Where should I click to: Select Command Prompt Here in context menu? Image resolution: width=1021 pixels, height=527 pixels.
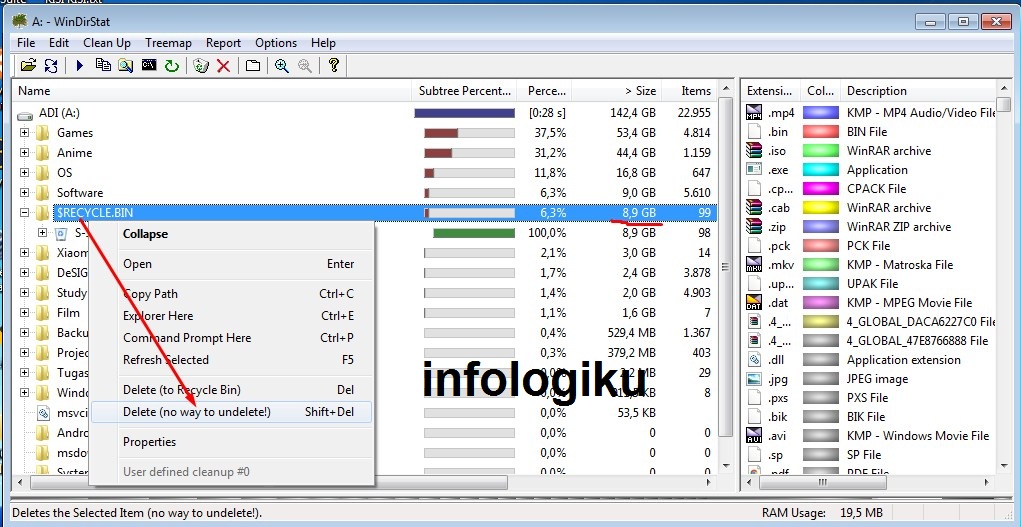click(232, 337)
